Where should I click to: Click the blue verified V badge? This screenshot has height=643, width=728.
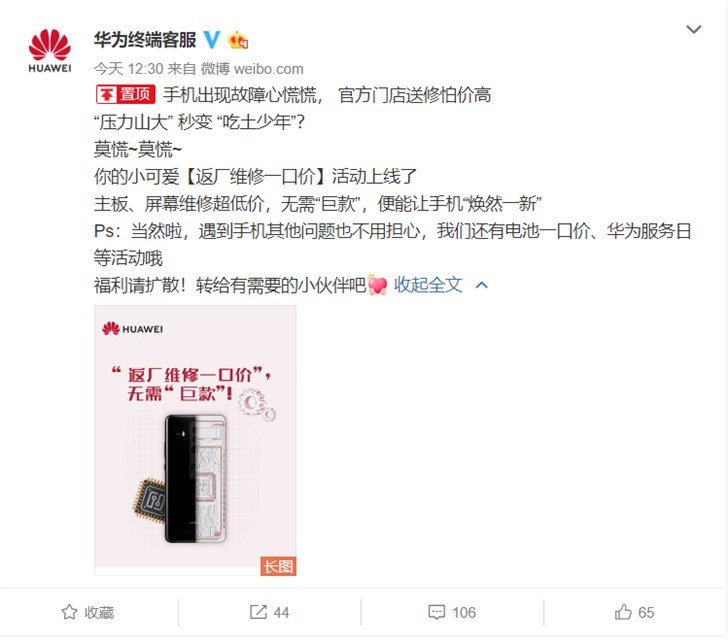click(212, 40)
